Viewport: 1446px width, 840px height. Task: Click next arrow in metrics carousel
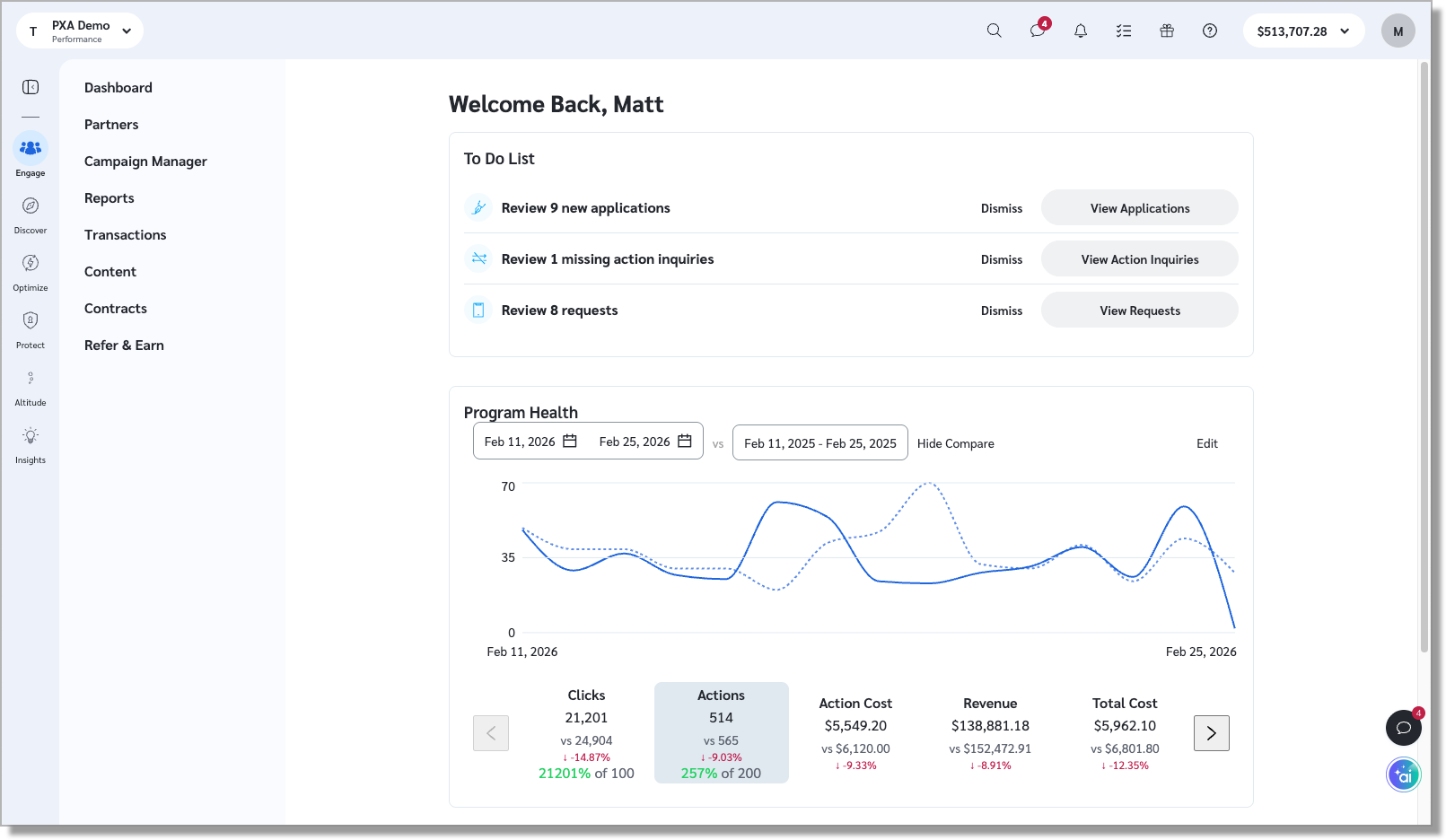1211,733
